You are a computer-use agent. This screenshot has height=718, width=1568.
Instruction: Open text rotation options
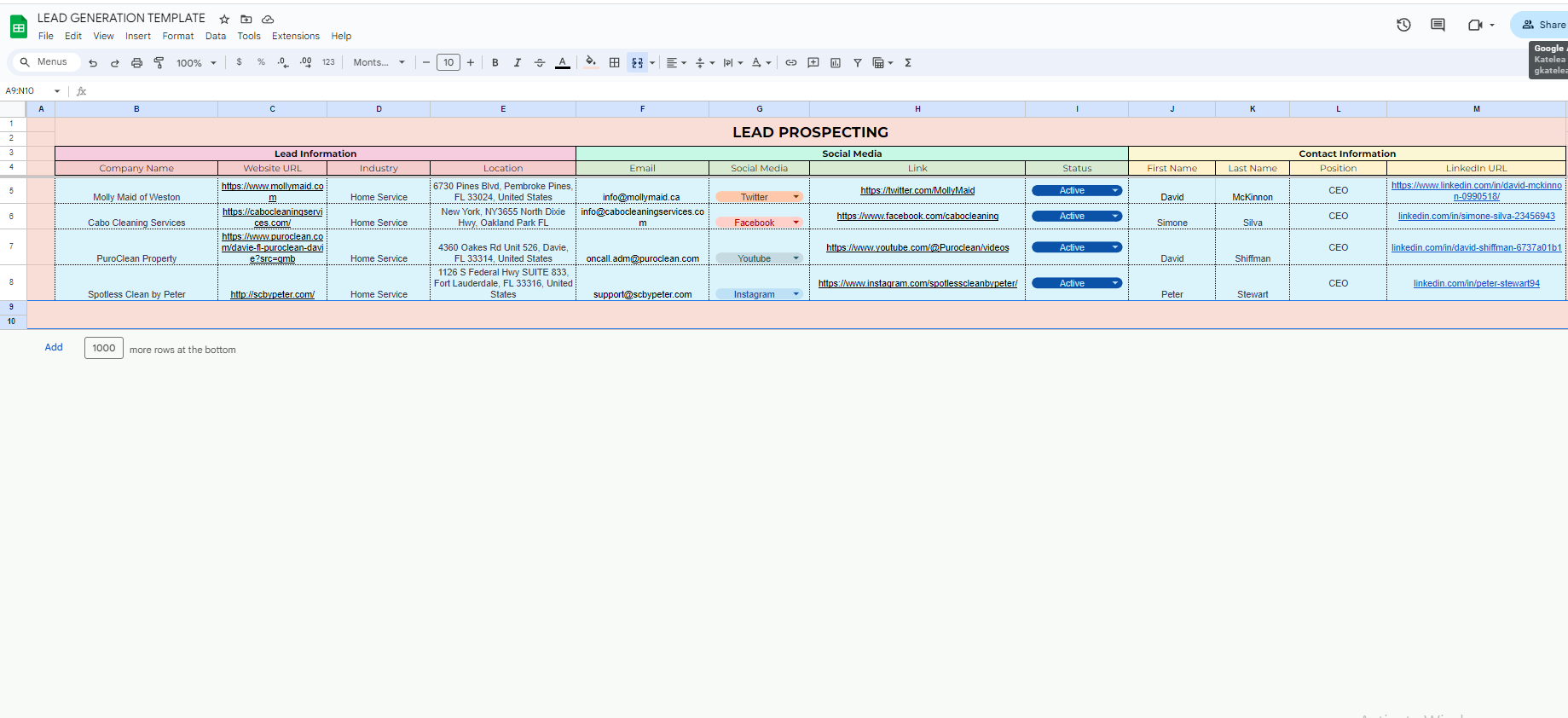point(761,62)
